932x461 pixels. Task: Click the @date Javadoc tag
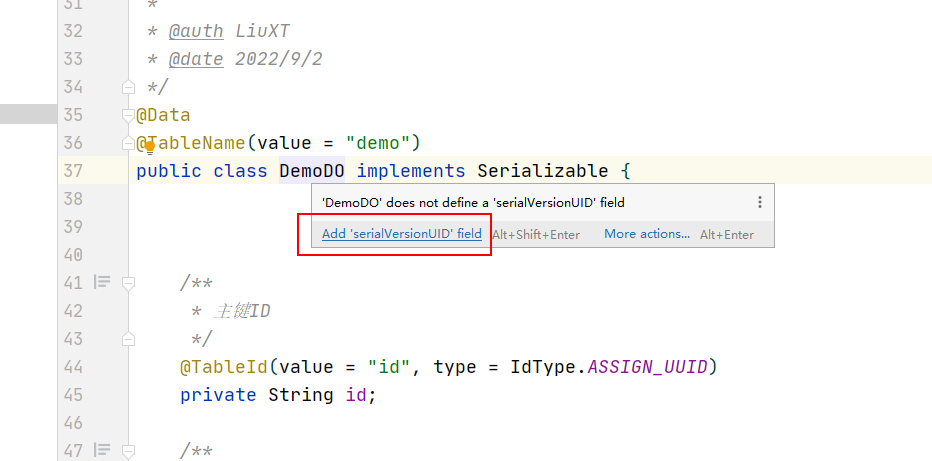[x=195, y=59]
